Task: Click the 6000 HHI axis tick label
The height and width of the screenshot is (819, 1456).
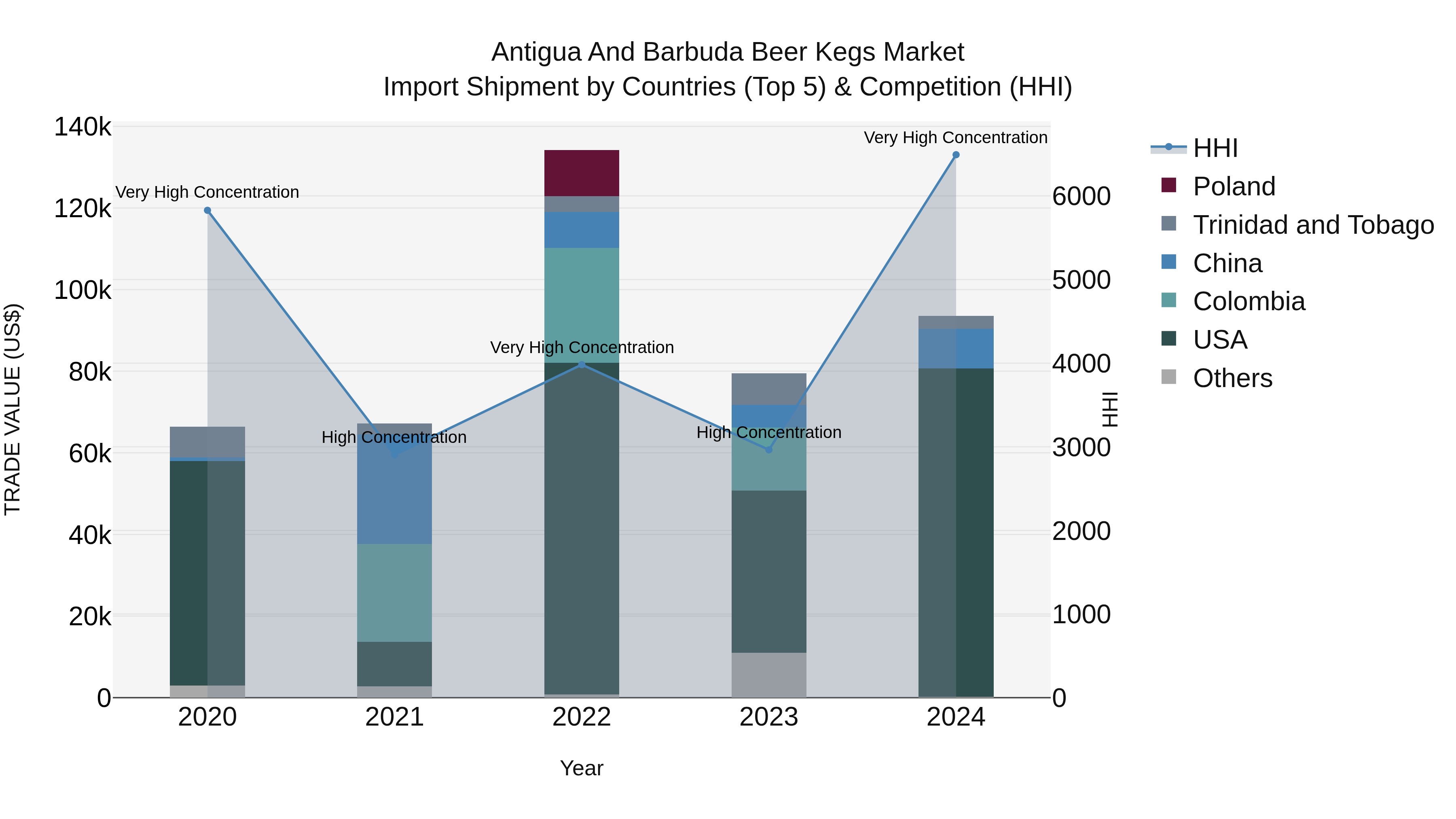Action: (x=1081, y=197)
